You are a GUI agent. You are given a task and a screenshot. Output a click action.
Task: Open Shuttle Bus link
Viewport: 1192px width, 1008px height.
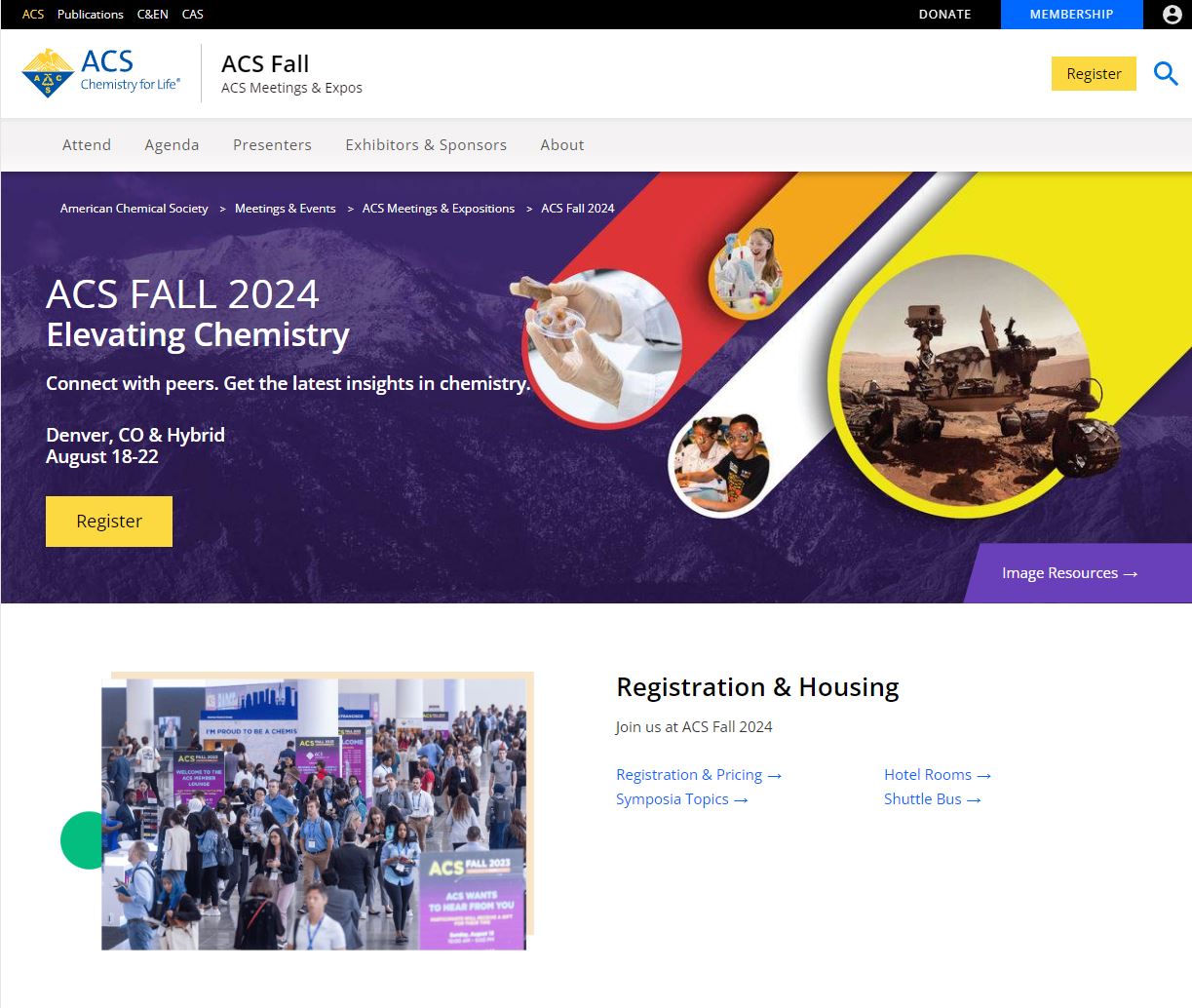[933, 799]
